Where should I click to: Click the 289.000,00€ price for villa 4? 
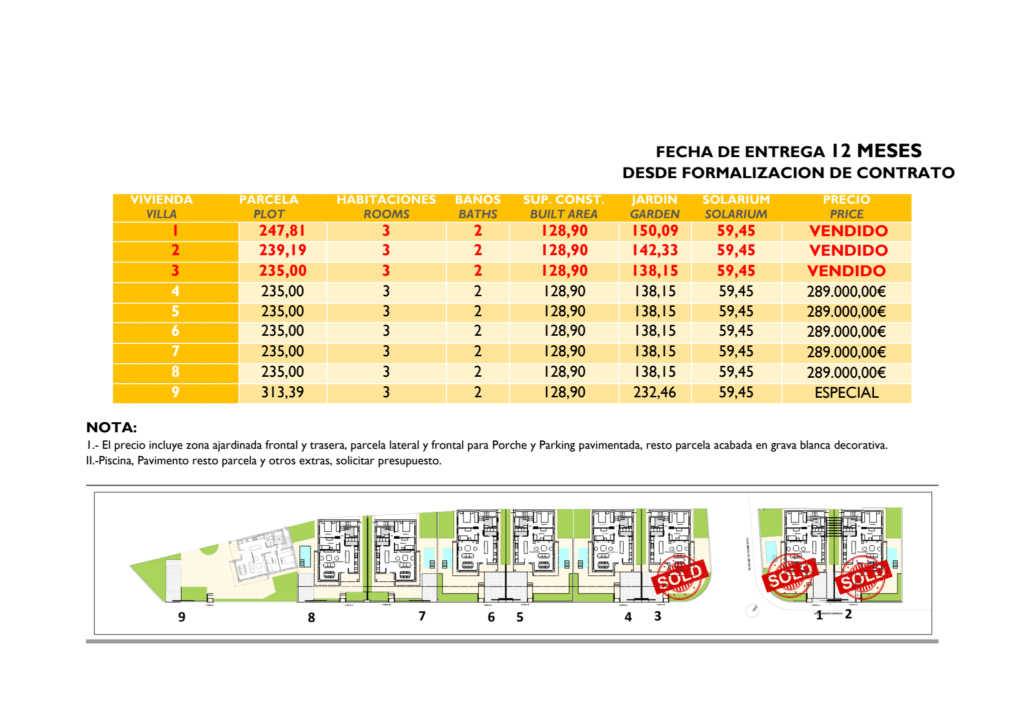(846, 292)
